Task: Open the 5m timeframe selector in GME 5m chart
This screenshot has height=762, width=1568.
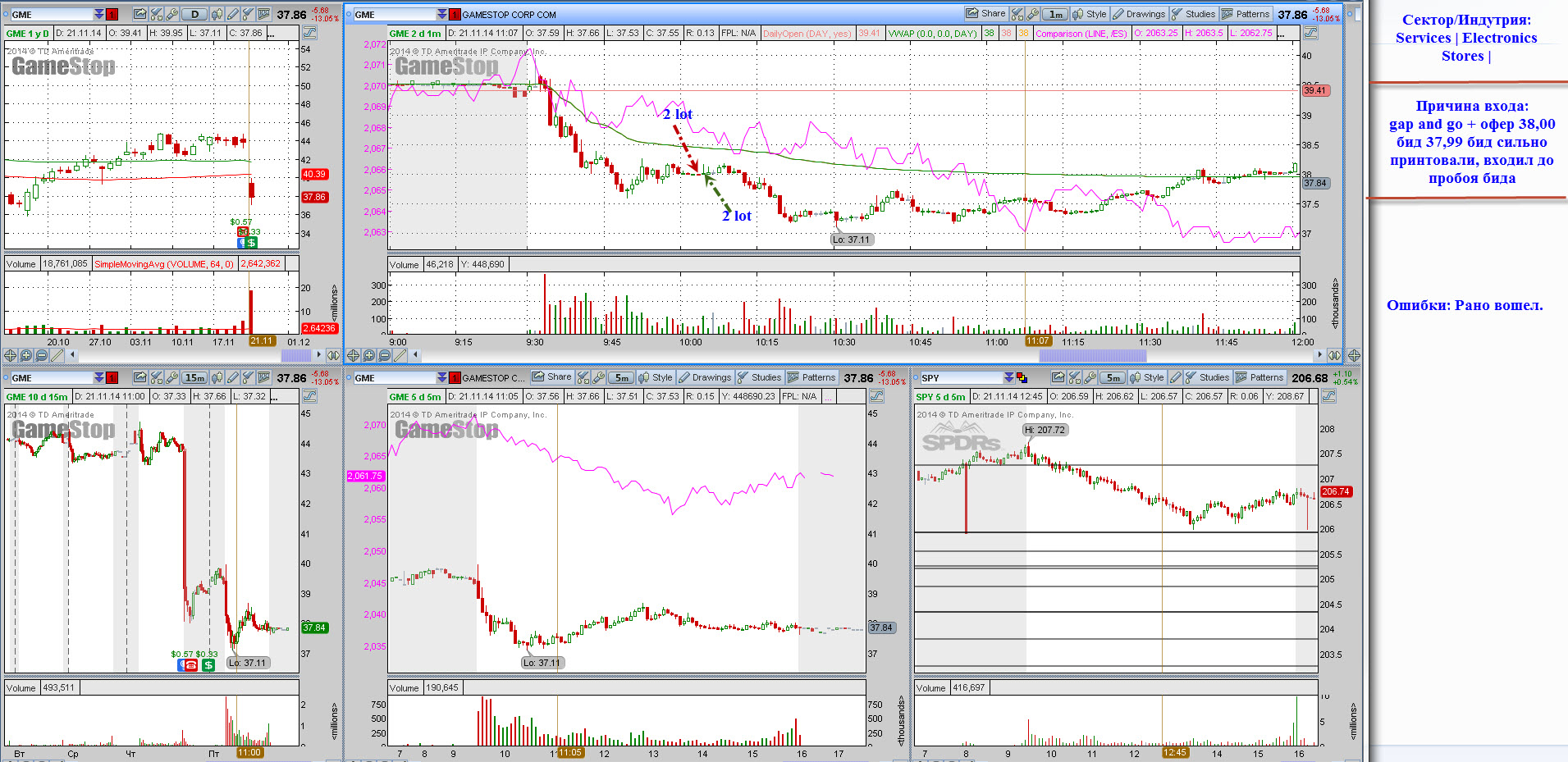Action: pyautogui.click(x=622, y=377)
